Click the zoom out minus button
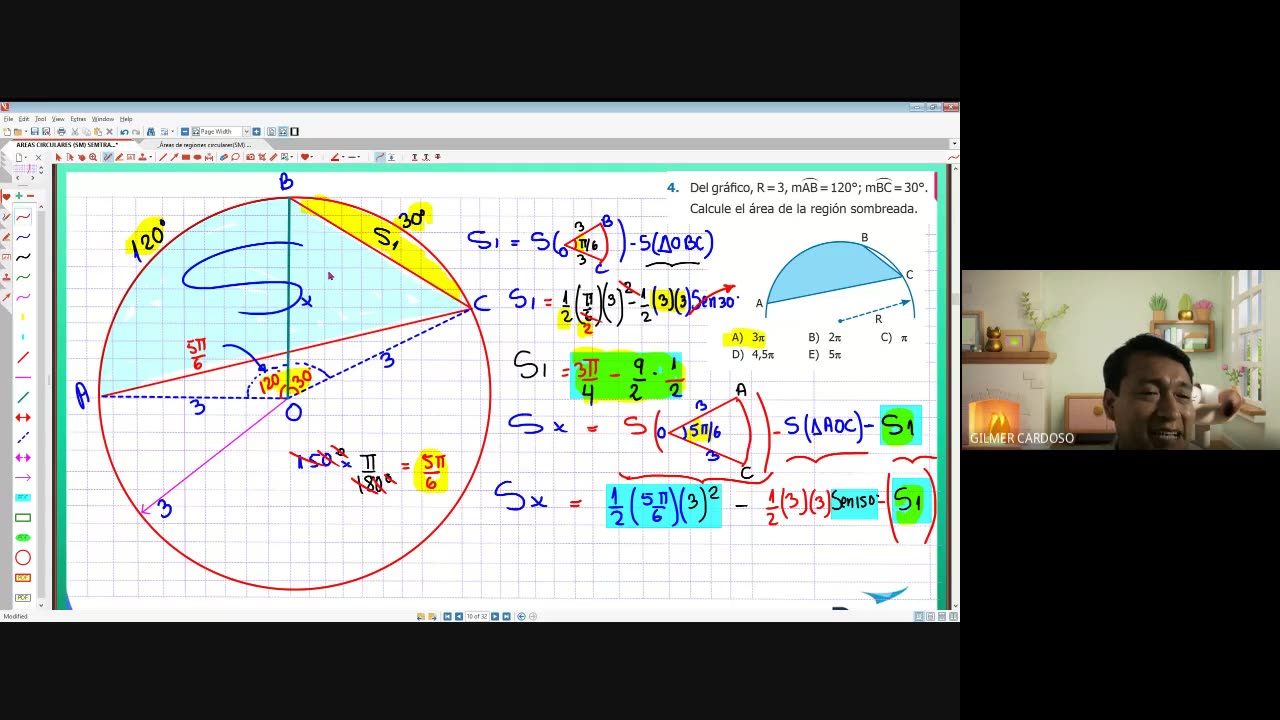Image resolution: width=1280 pixels, height=720 pixels. 185,132
